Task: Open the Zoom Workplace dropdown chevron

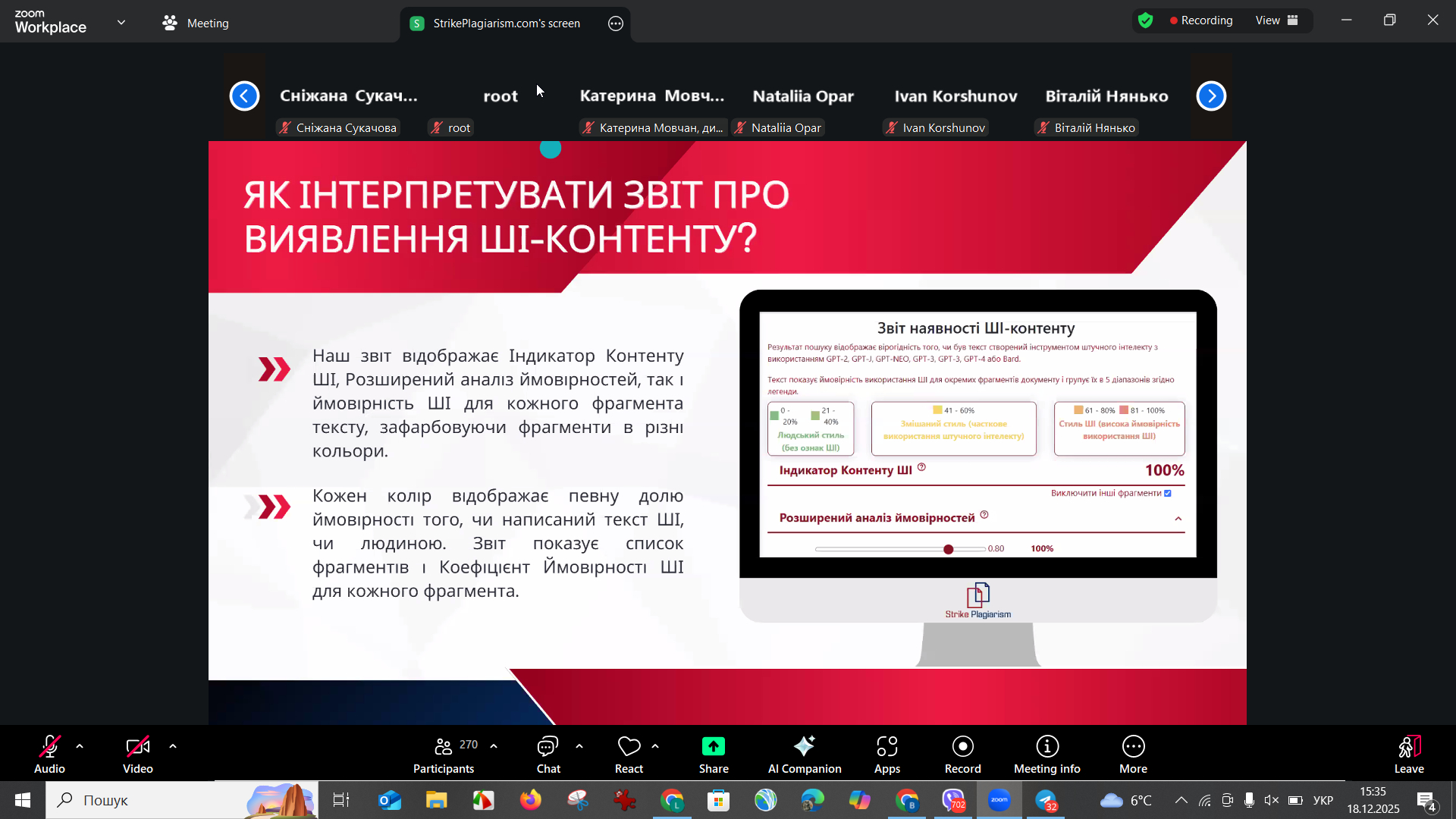Action: (121, 23)
